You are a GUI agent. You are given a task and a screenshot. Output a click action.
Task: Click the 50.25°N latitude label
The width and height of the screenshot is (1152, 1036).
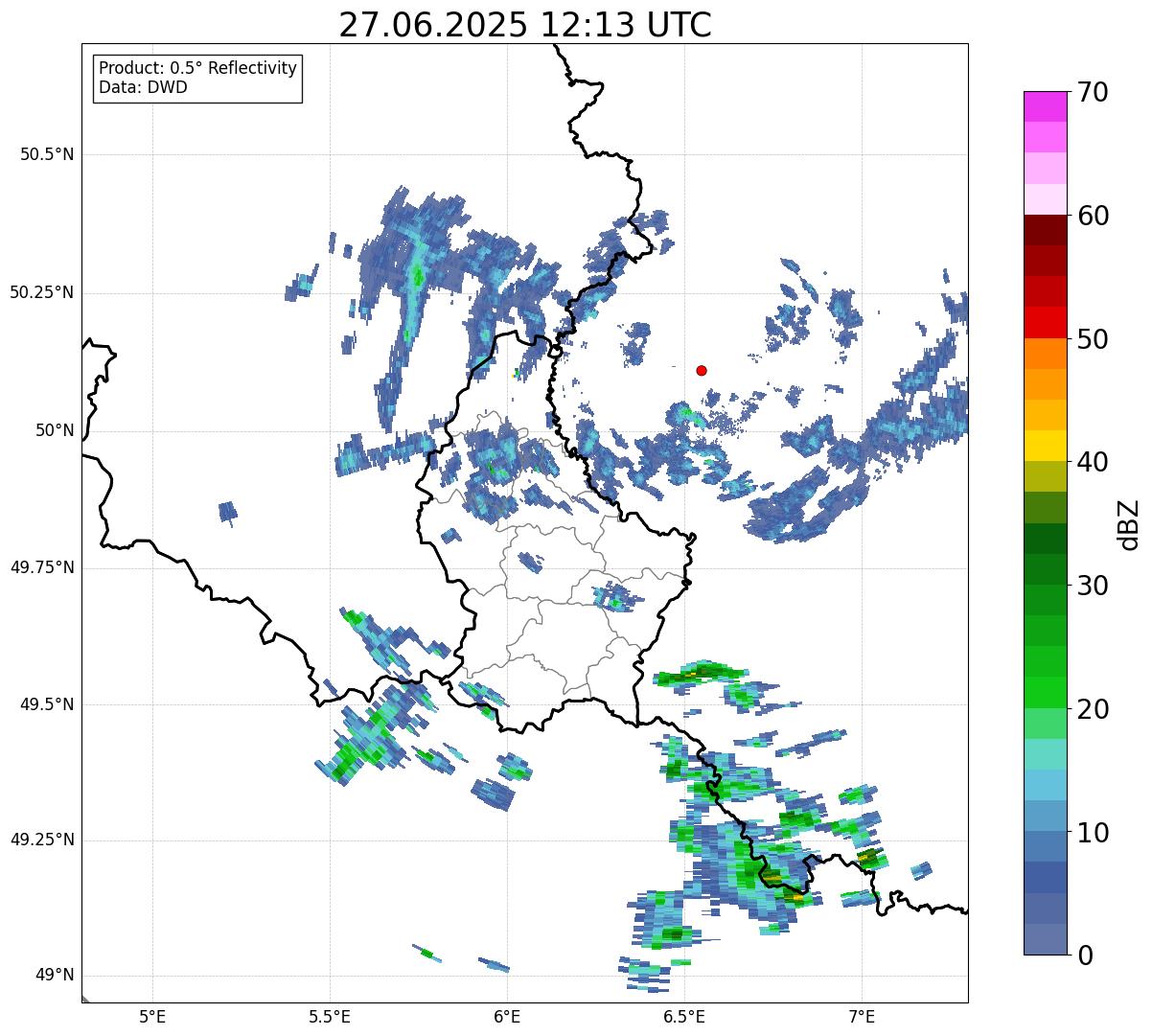[41, 292]
